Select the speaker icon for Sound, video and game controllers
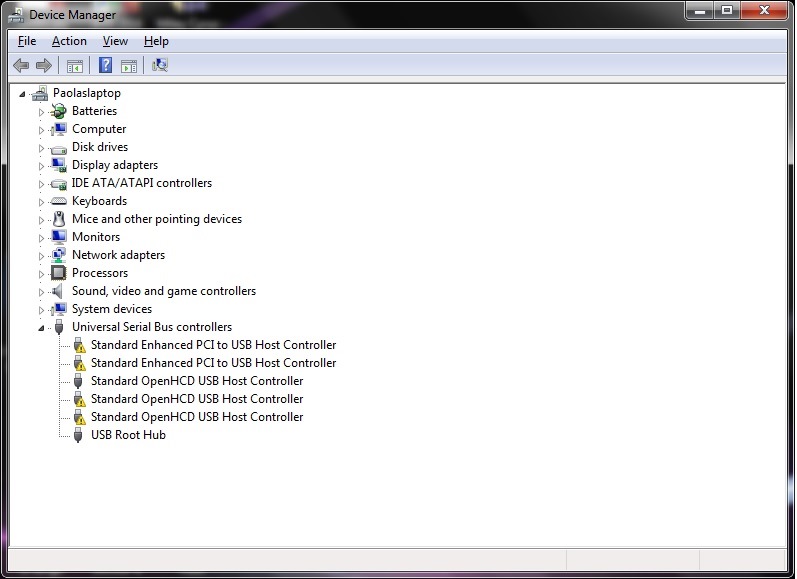This screenshot has width=797, height=579. point(58,291)
